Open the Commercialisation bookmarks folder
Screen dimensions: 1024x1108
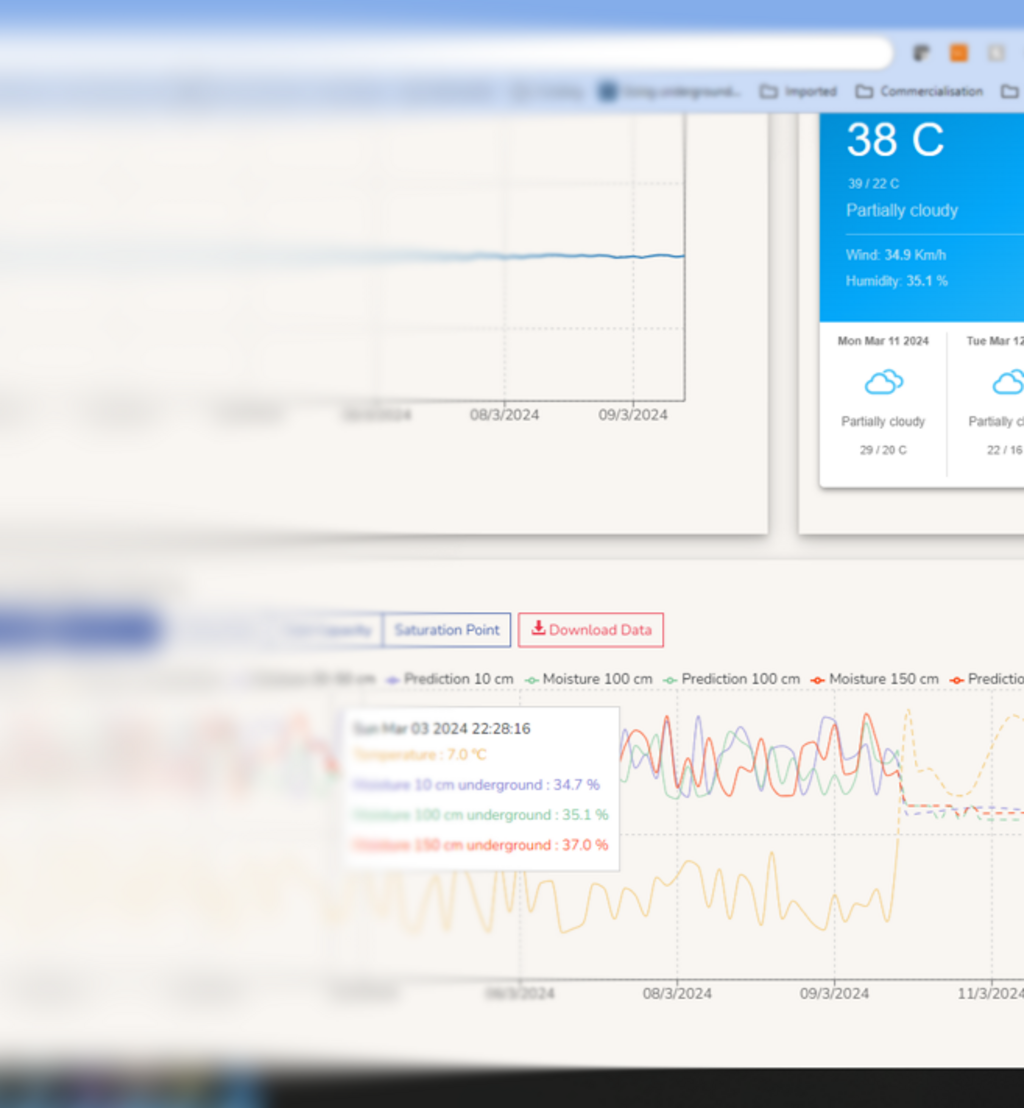(920, 92)
